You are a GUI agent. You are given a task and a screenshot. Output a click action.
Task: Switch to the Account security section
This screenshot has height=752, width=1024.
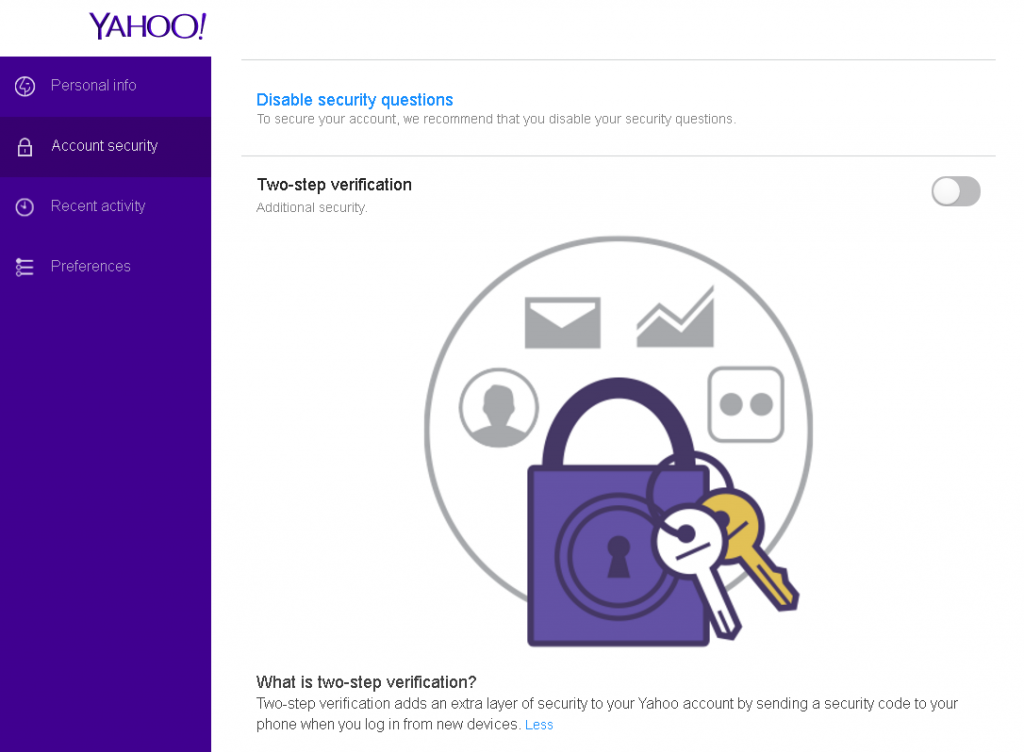tap(104, 146)
